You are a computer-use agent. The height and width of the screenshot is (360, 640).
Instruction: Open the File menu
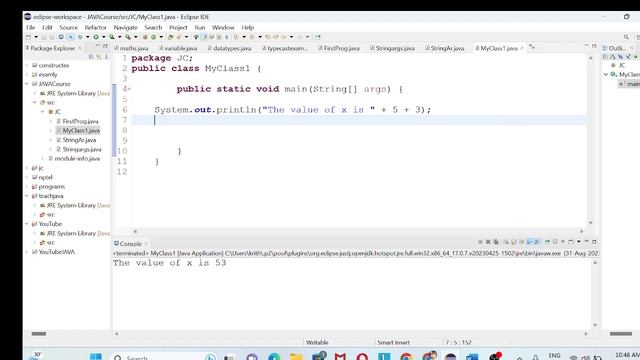(x=31, y=27)
